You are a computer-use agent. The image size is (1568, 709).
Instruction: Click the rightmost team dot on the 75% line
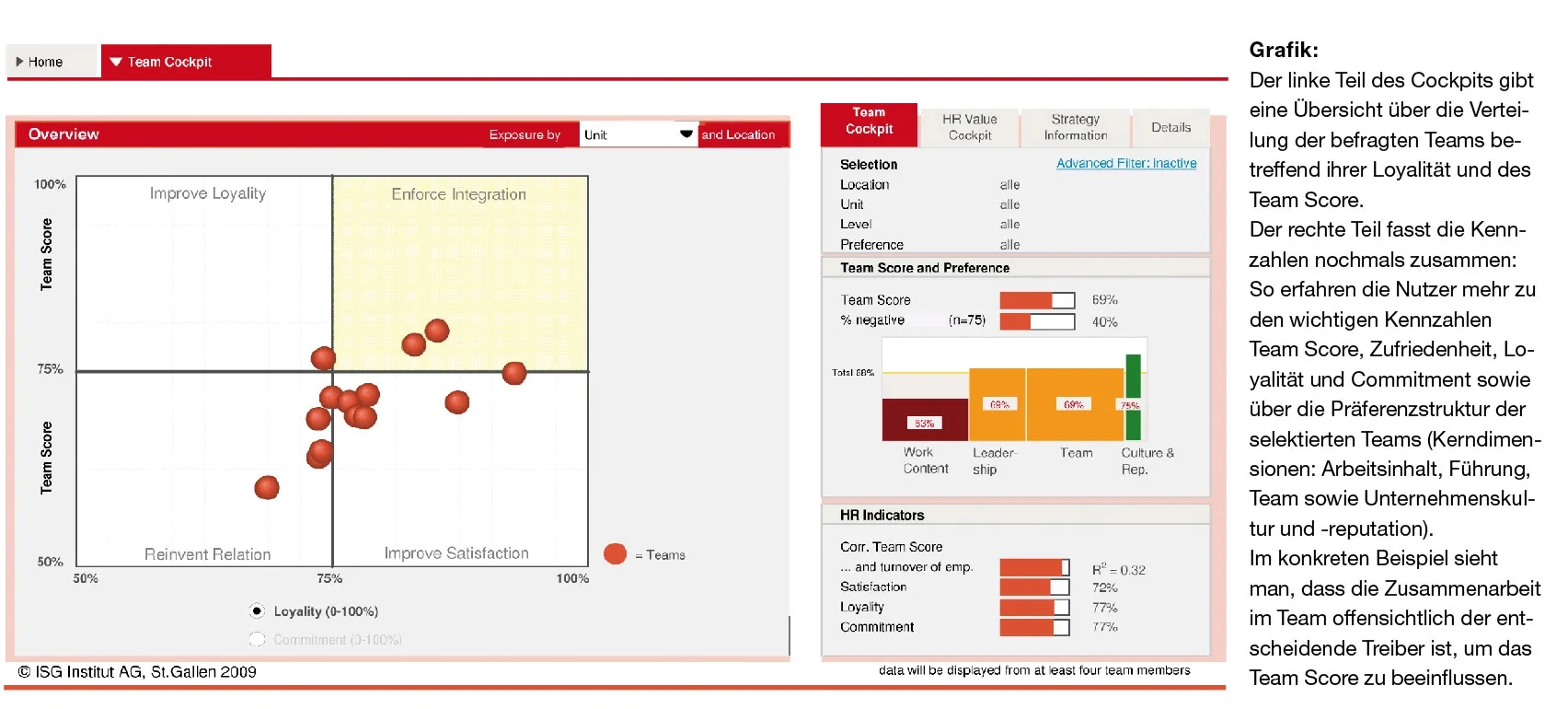pos(514,373)
